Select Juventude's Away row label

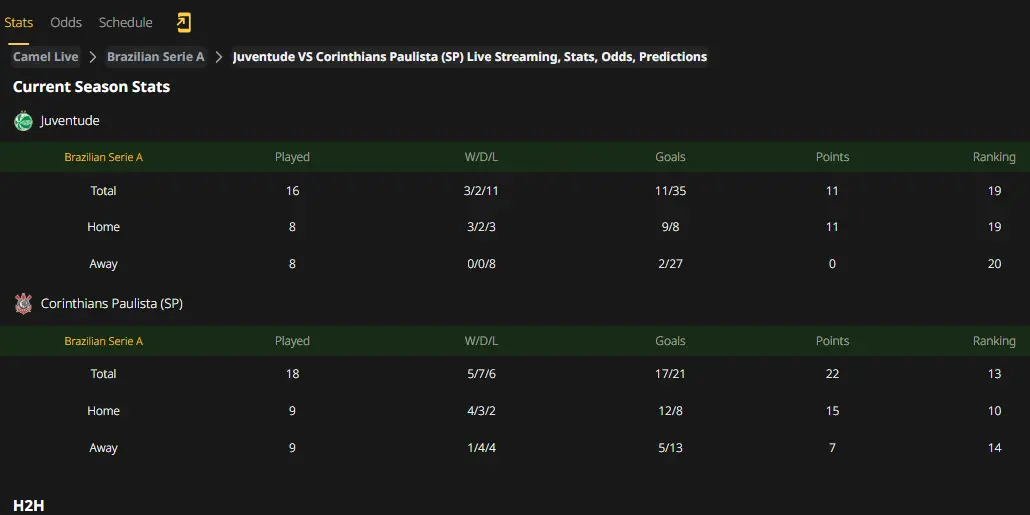pos(103,264)
